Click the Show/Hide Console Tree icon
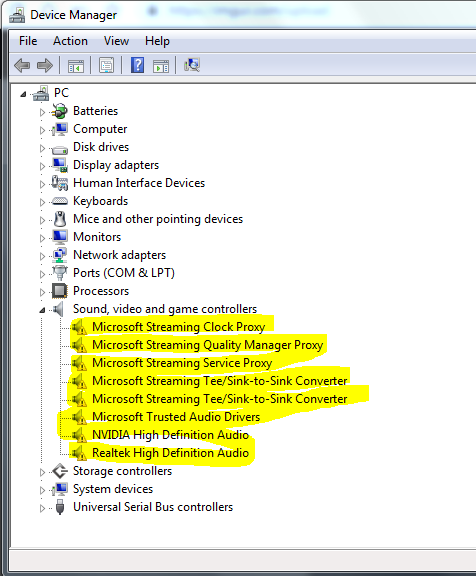The image size is (476, 576). (76, 66)
